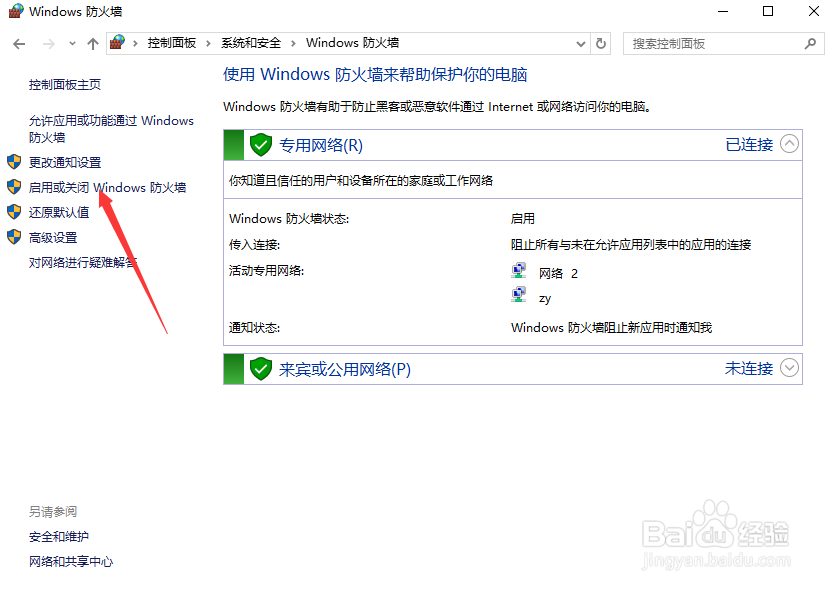This screenshot has height=589, width=837.
Task: Click green shield icon for 来宾或公用网络
Action: click(x=261, y=368)
